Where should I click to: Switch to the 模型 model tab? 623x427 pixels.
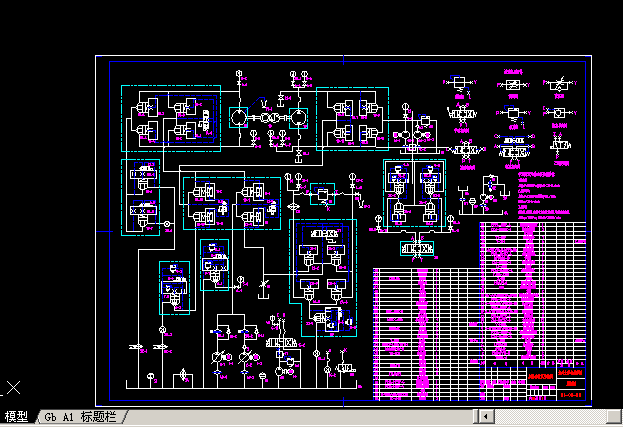click(16, 417)
